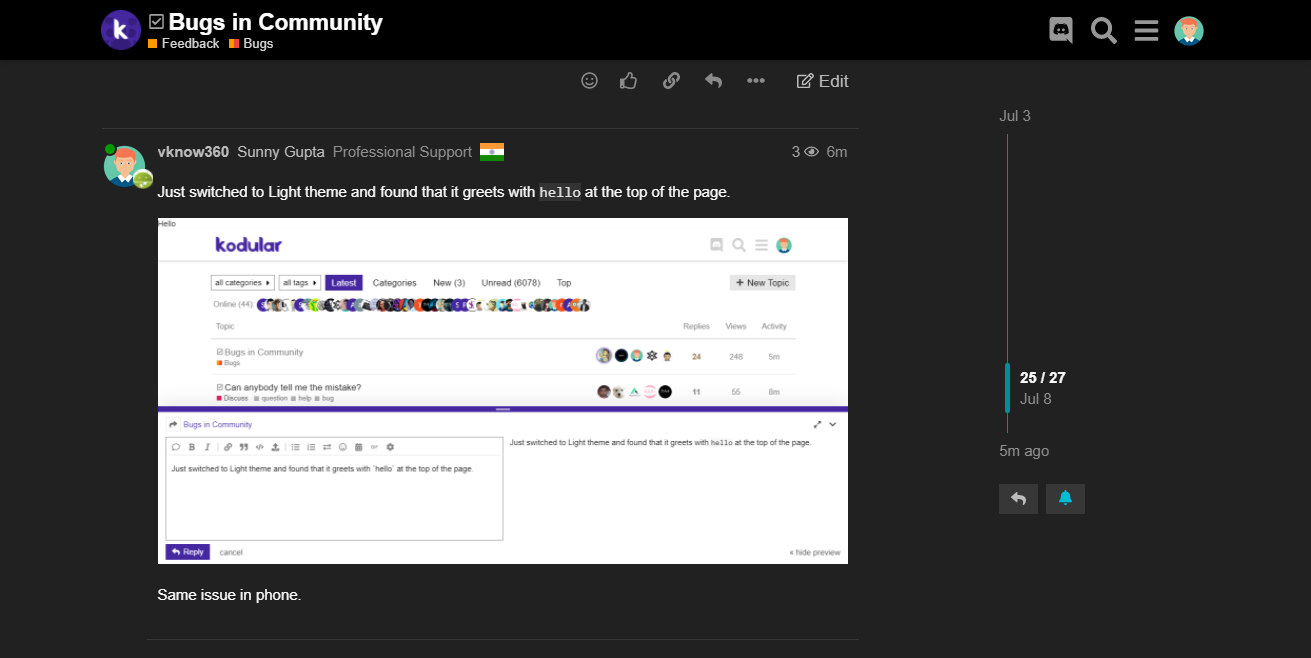
Task: Like the post with thumbs-up icon
Action: [629, 81]
